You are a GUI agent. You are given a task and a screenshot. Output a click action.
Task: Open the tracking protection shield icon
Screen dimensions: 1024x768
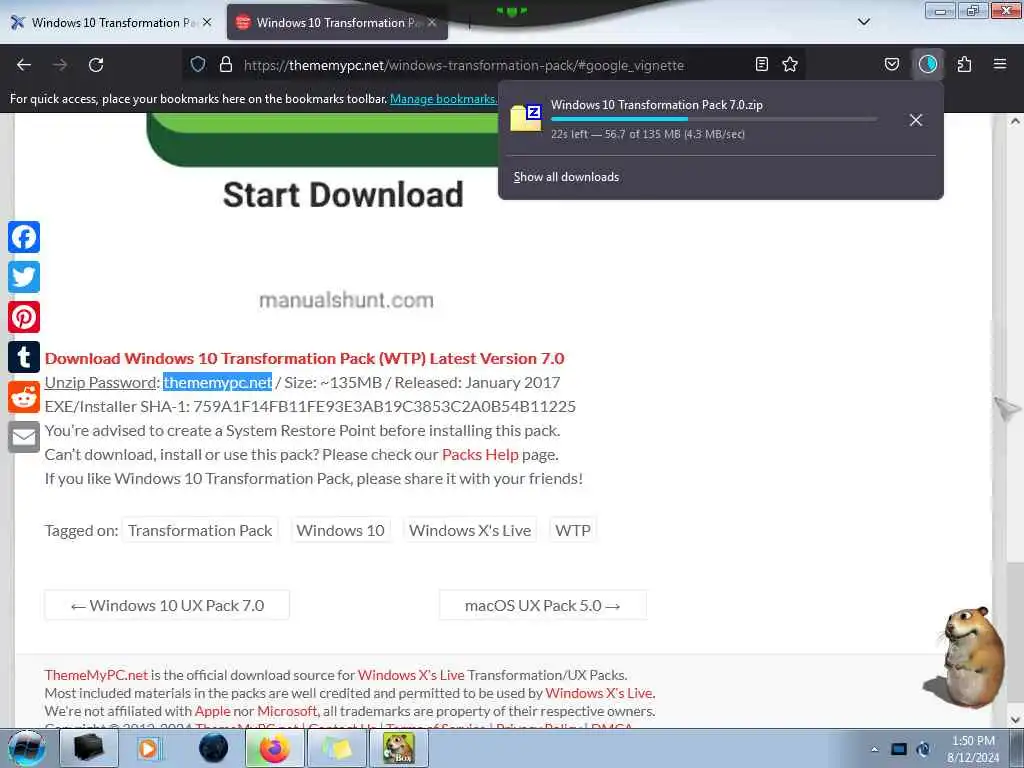pyautogui.click(x=198, y=64)
